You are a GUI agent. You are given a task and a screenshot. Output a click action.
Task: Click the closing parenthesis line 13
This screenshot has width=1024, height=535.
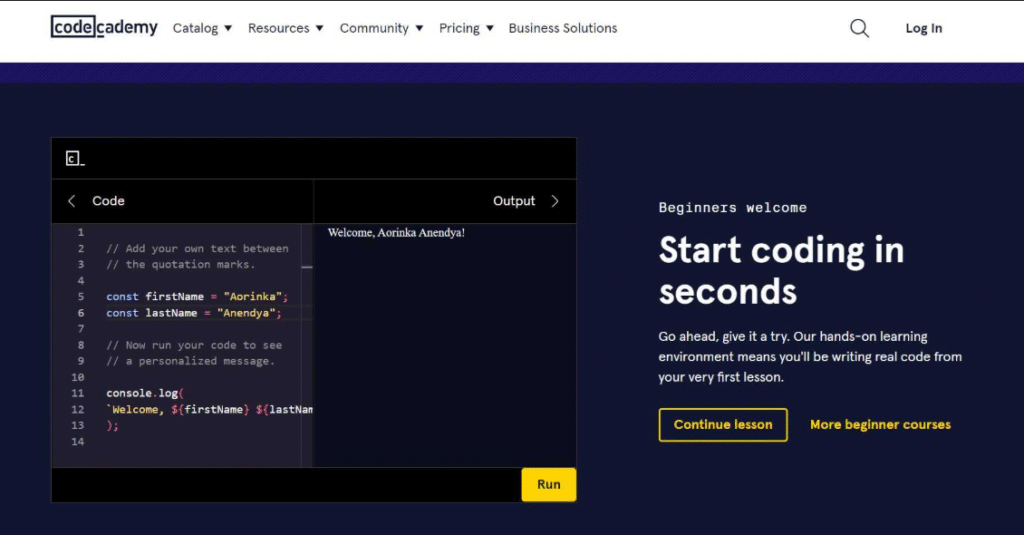click(x=112, y=425)
